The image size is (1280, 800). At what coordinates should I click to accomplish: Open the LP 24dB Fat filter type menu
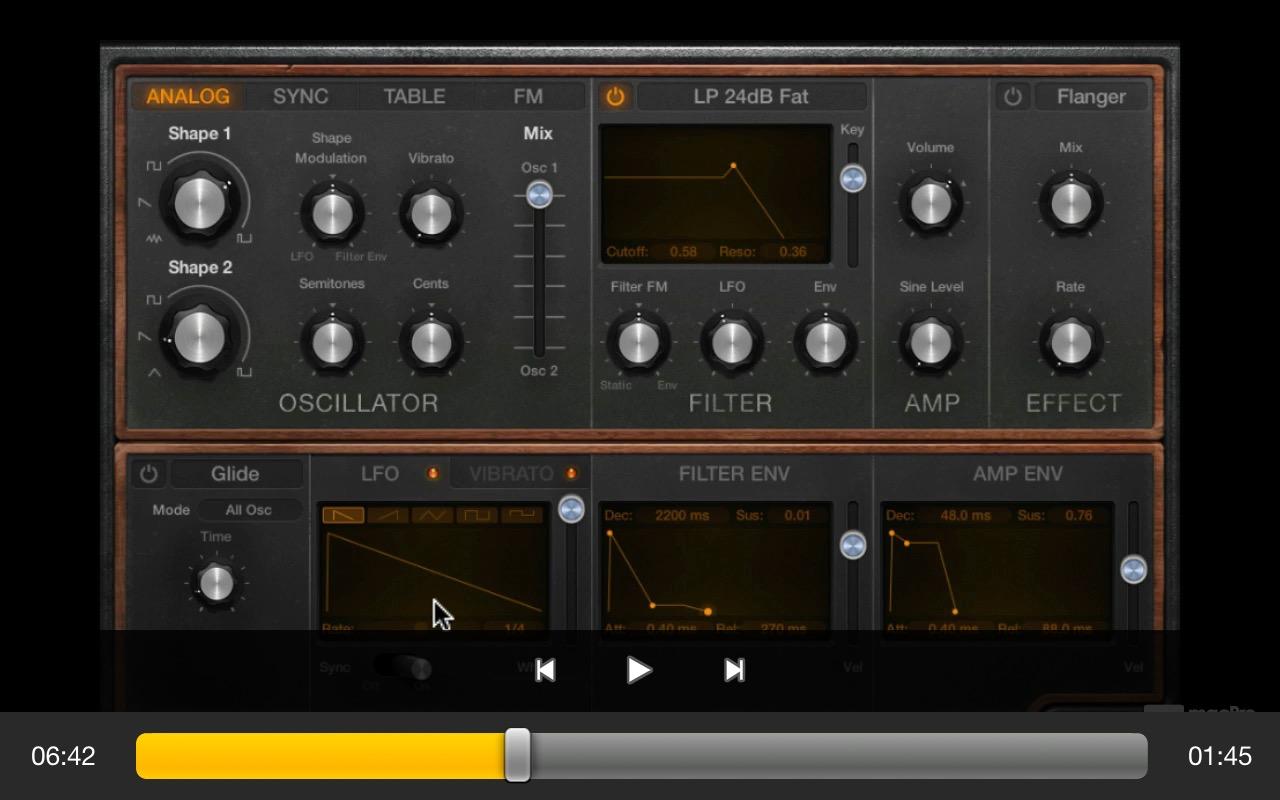click(751, 97)
